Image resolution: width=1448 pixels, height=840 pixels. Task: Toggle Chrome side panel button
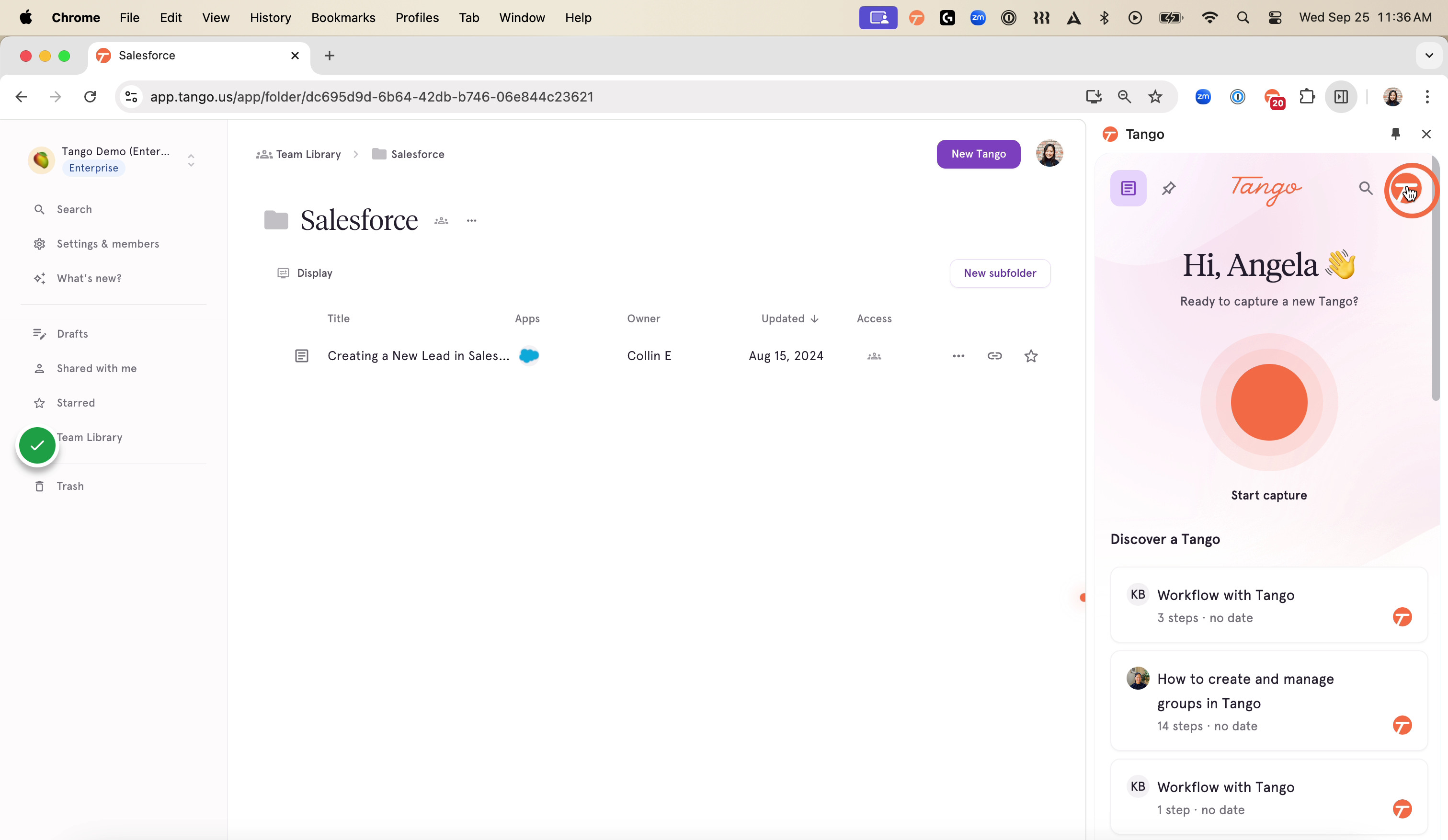(x=1341, y=97)
